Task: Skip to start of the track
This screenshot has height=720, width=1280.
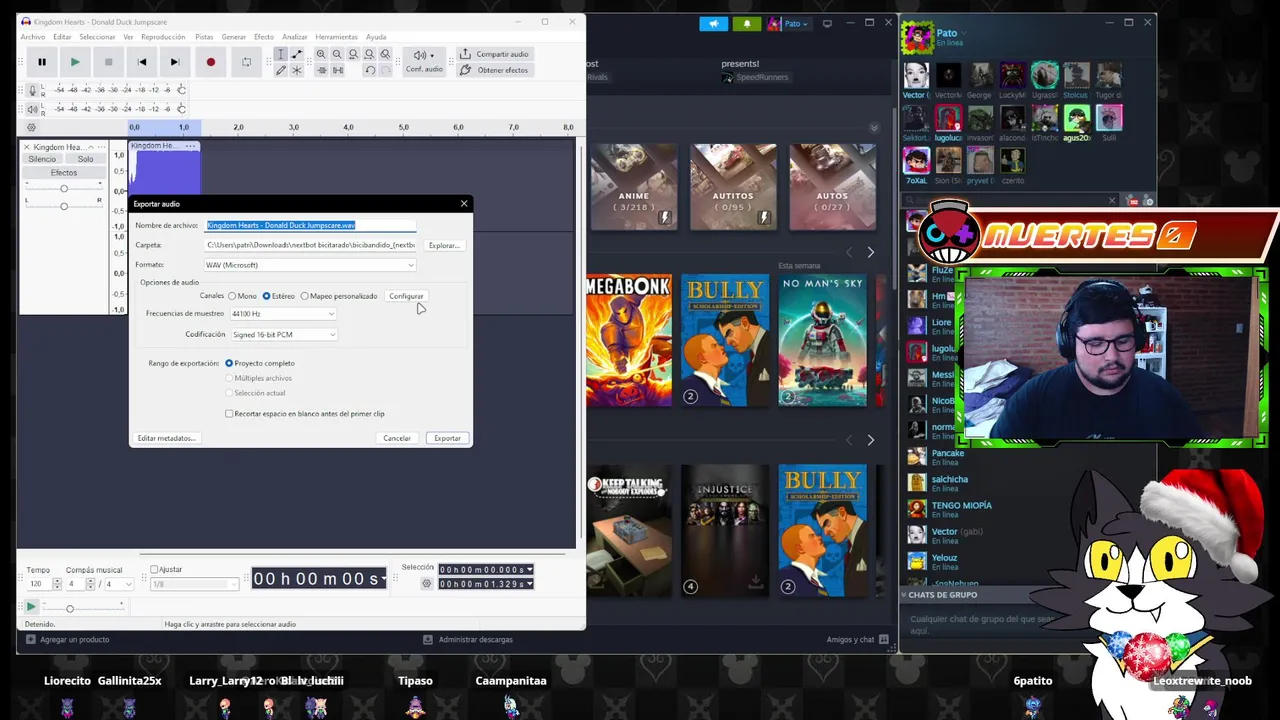Action: 142,62
